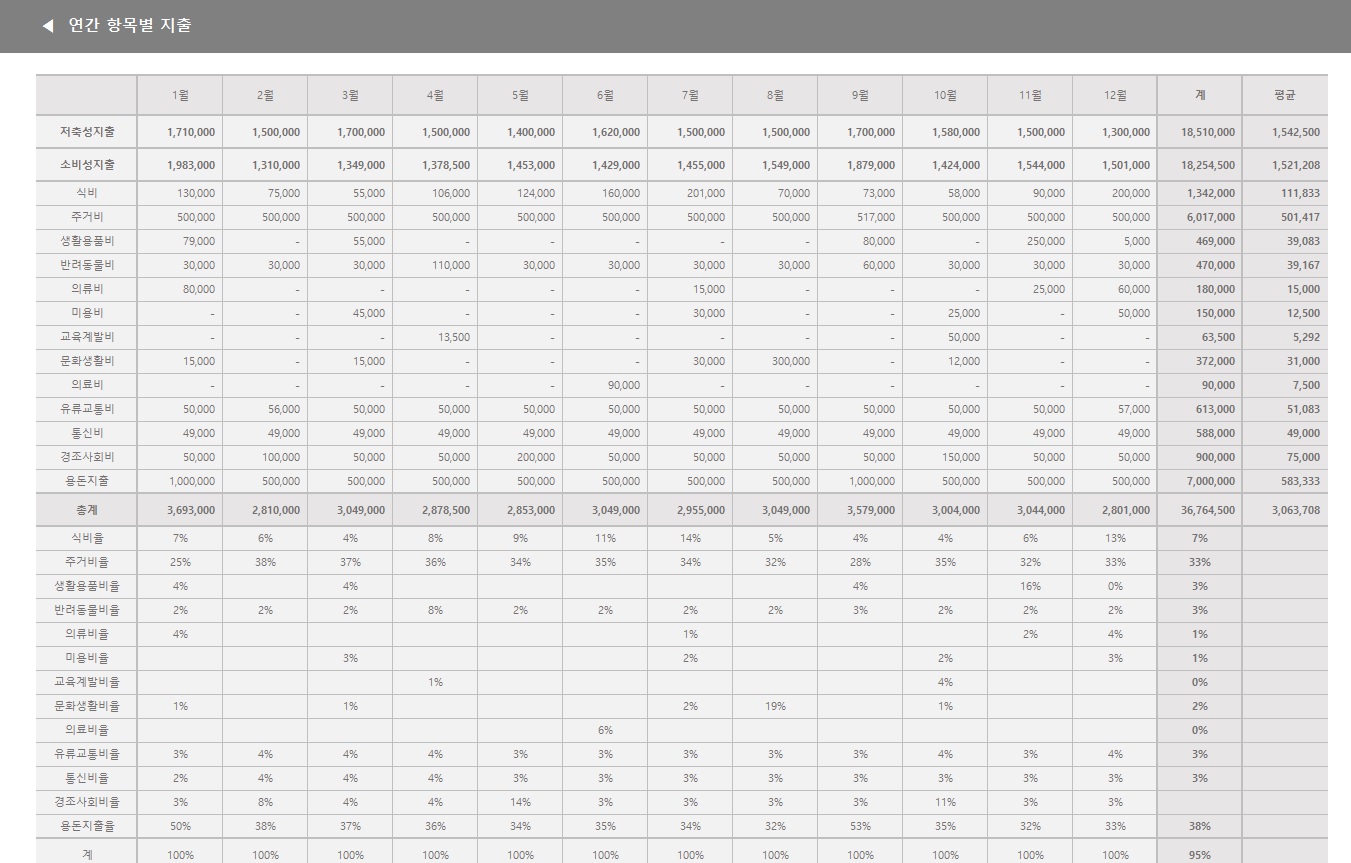
Task: Click the 문화생활비 row label
Action: click(87, 360)
